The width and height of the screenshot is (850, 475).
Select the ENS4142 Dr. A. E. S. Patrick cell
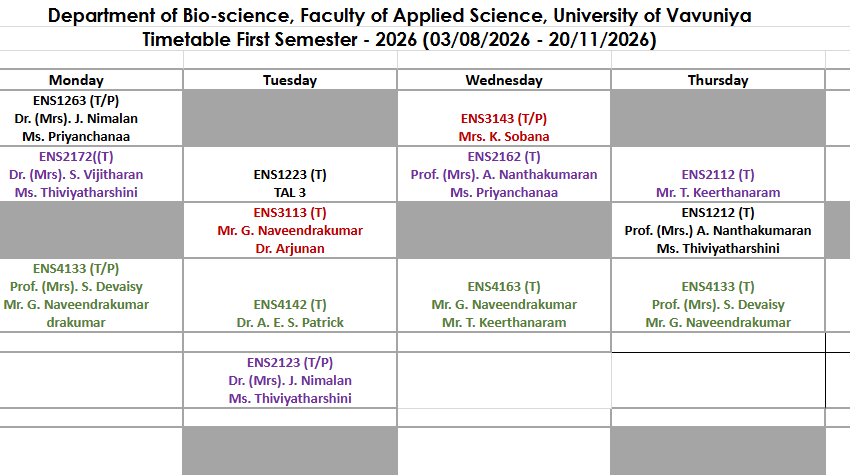pos(290,295)
